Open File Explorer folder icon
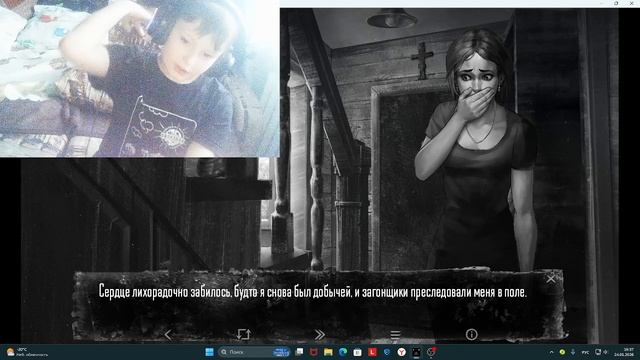This screenshot has width=640, height=360. tap(328, 352)
